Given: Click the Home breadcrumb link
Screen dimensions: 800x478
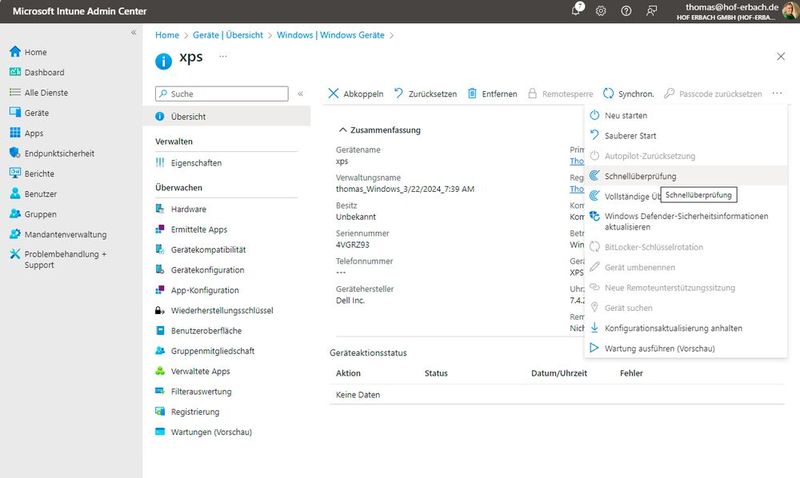Looking at the screenshot, I should tap(167, 35).
